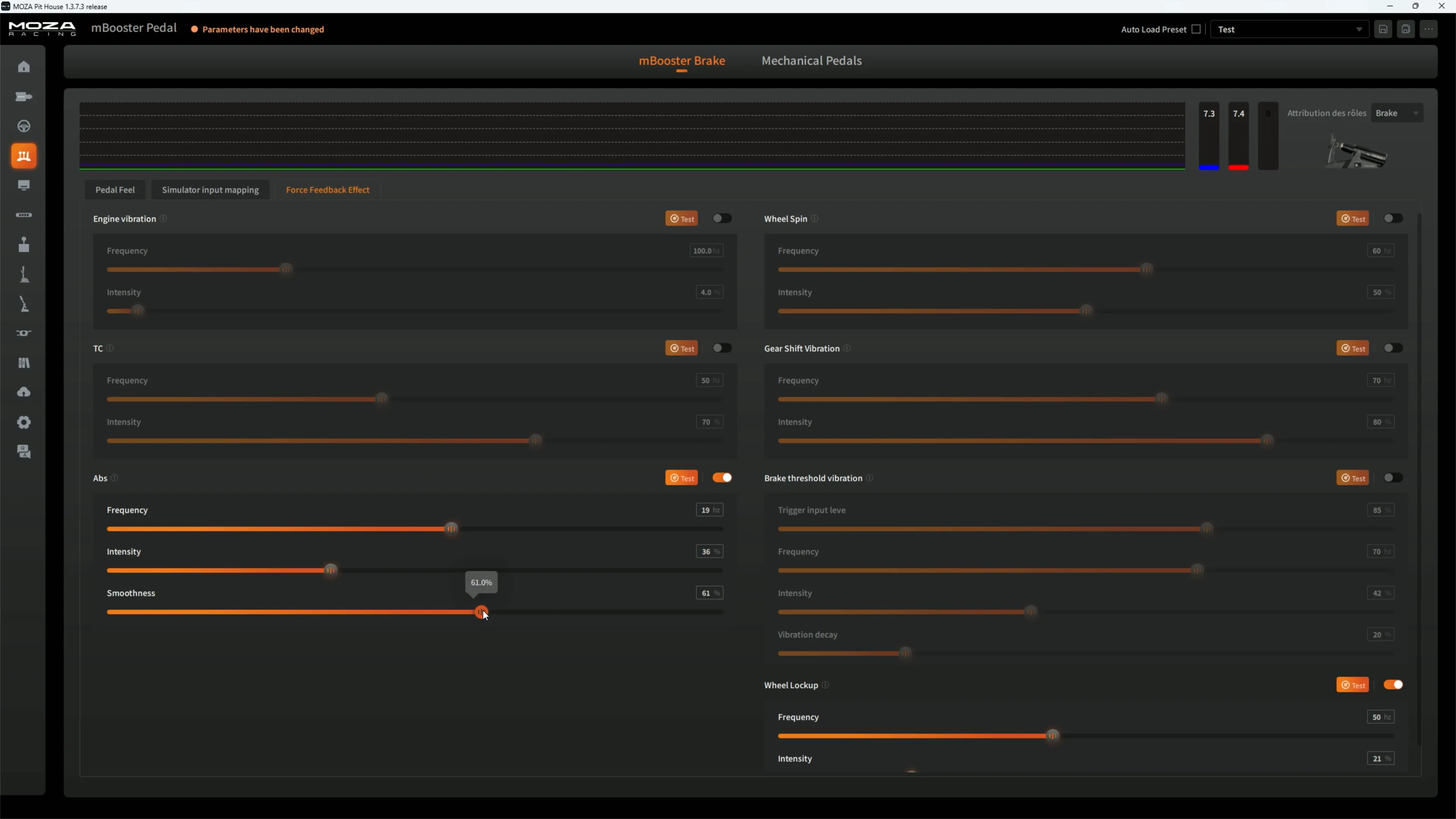Test the Wheel Spin effect
The width and height of the screenshot is (1456, 819).
[1352, 219]
